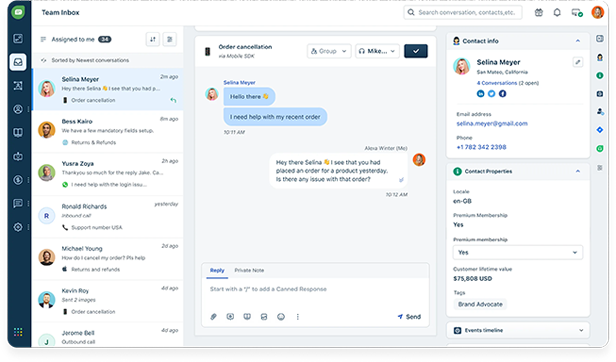This screenshot has width=616, height=362.
Task: Open the Inbox icon in left sidebar
Action: click(x=18, y=62)
